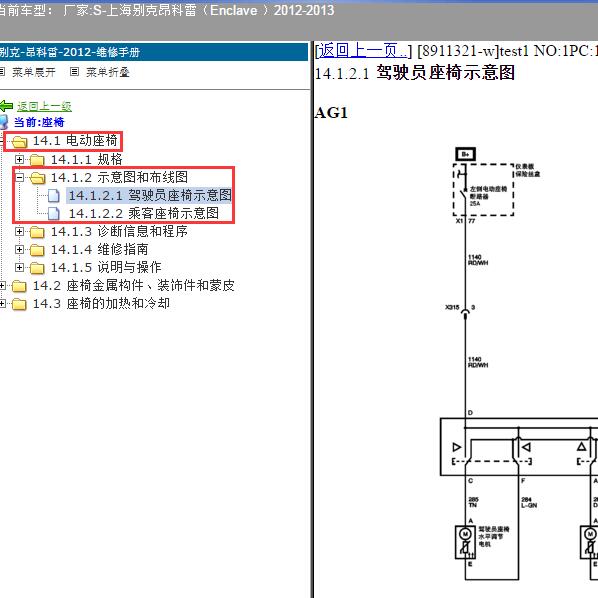This screenshot has height=598, width=598.
Task: Collapse the 14.1.2 示意图和布线图 node
Action: (19, 177)
